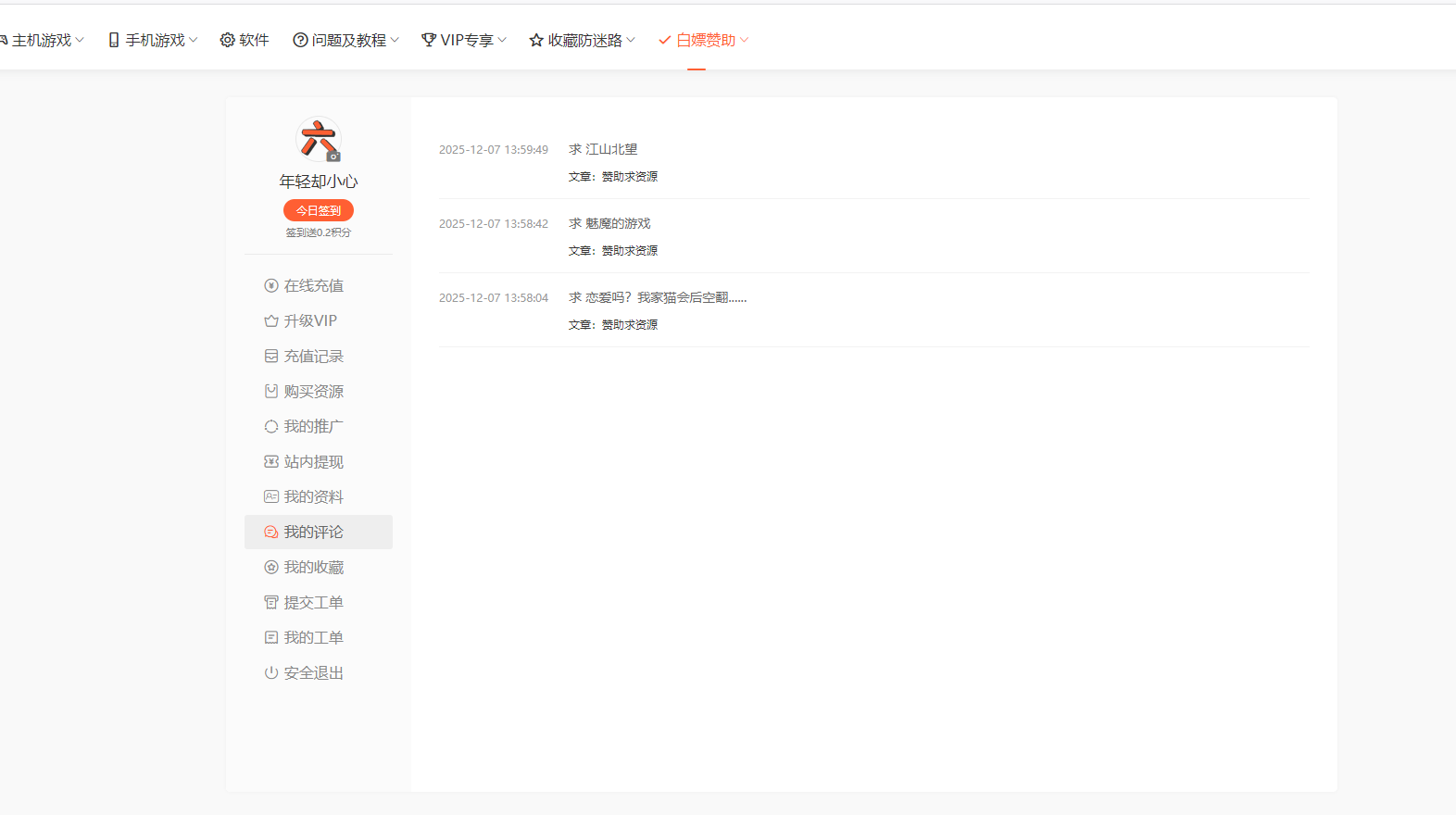
Task: Select 提交工单 in the sidebar
Action: click(x=313, y=603)
